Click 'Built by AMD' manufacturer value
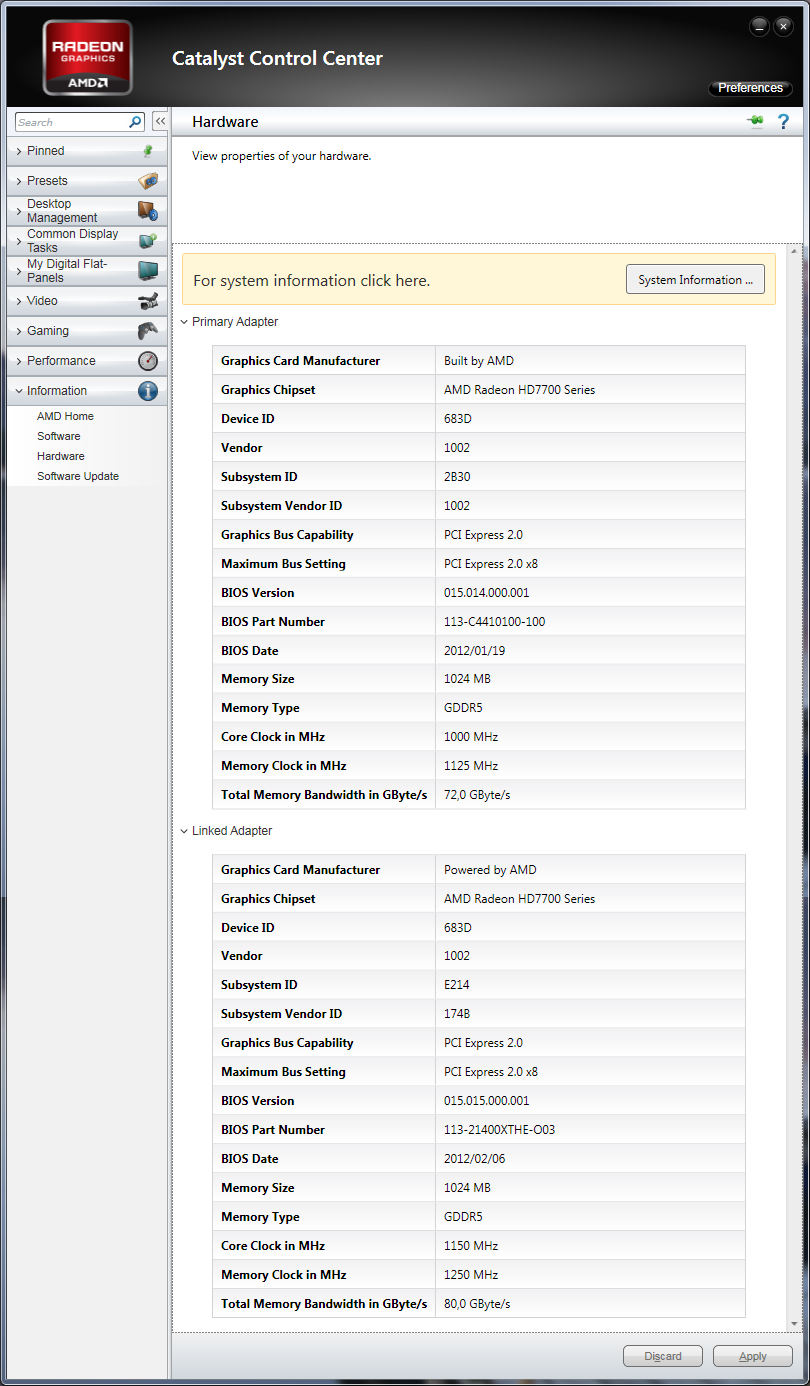The height and width of the screenshot is (1386, 810). tap(479, 361)
